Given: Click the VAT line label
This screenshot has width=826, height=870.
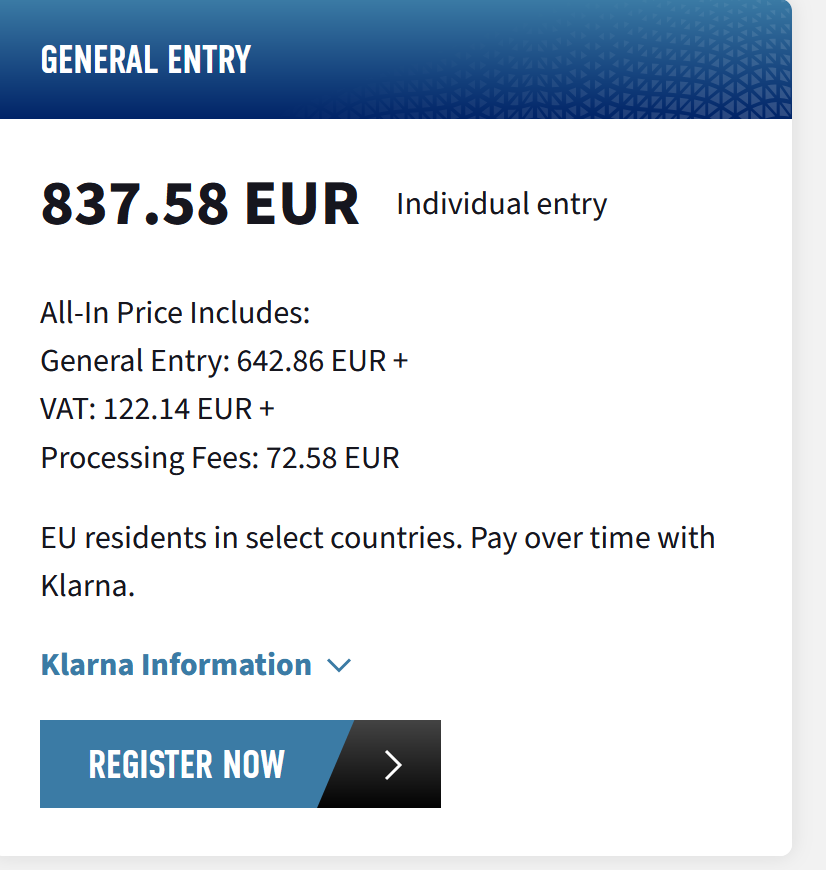Looking at the screenshot, I should [68, 409].
